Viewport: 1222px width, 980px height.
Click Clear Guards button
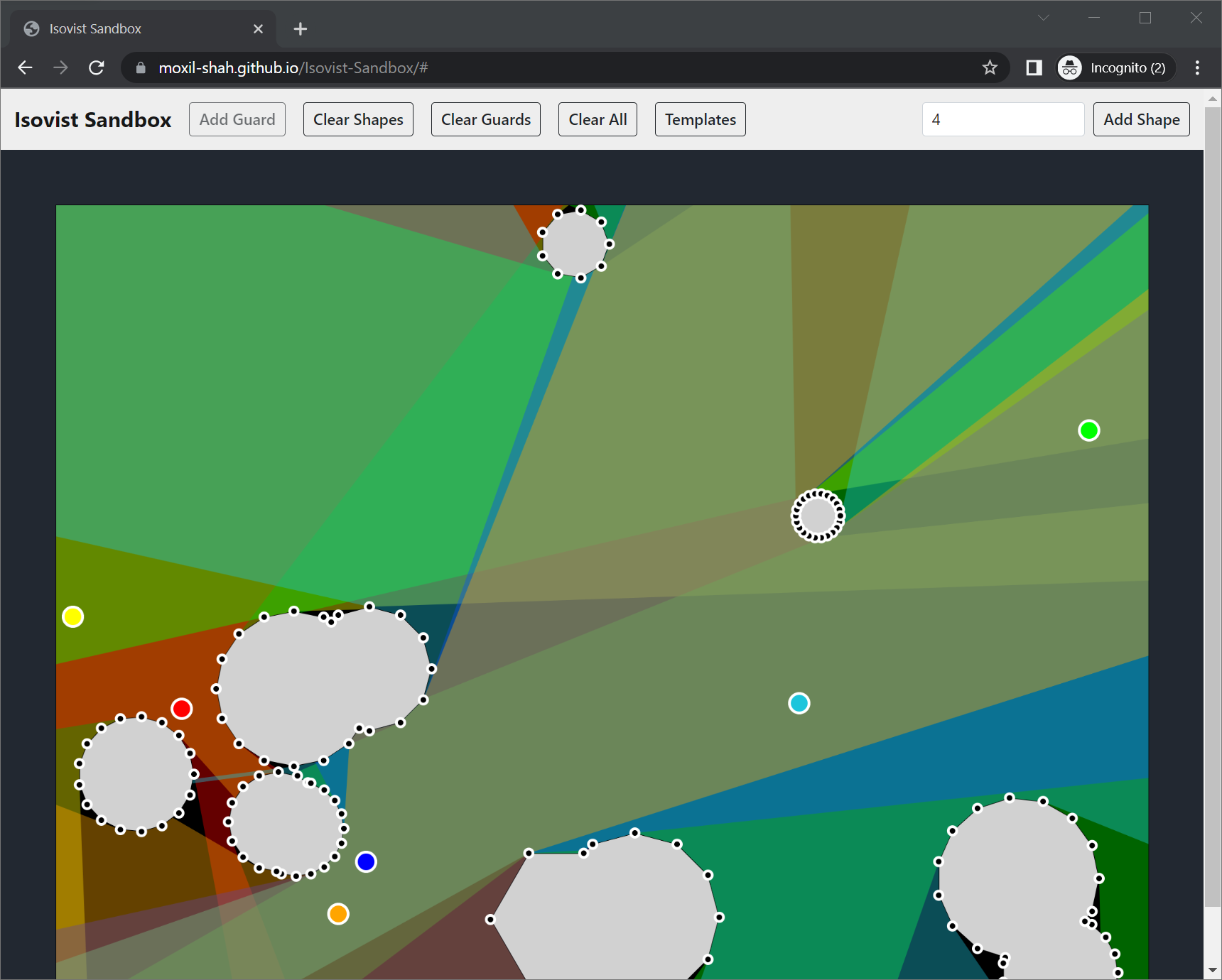[486, 119]
